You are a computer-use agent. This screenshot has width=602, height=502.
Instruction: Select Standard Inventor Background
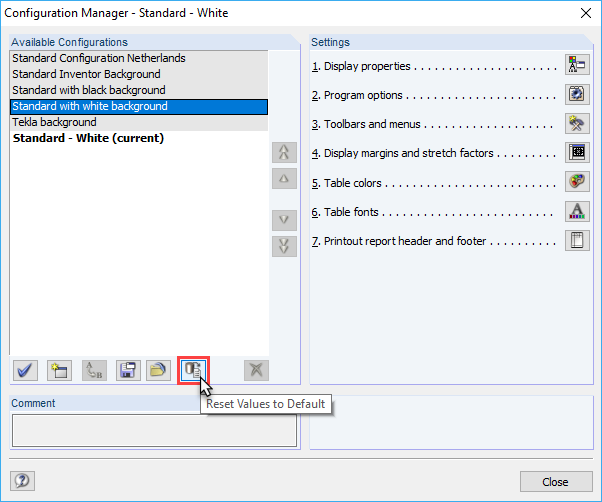click(139, 74)
